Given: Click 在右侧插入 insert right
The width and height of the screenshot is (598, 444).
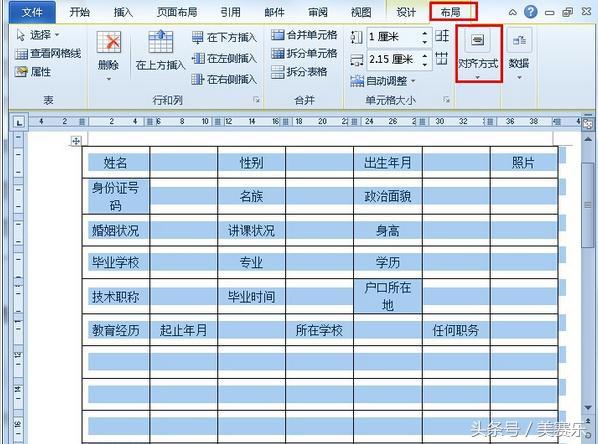Looking at the screenshot, I should tap(224, 79).
